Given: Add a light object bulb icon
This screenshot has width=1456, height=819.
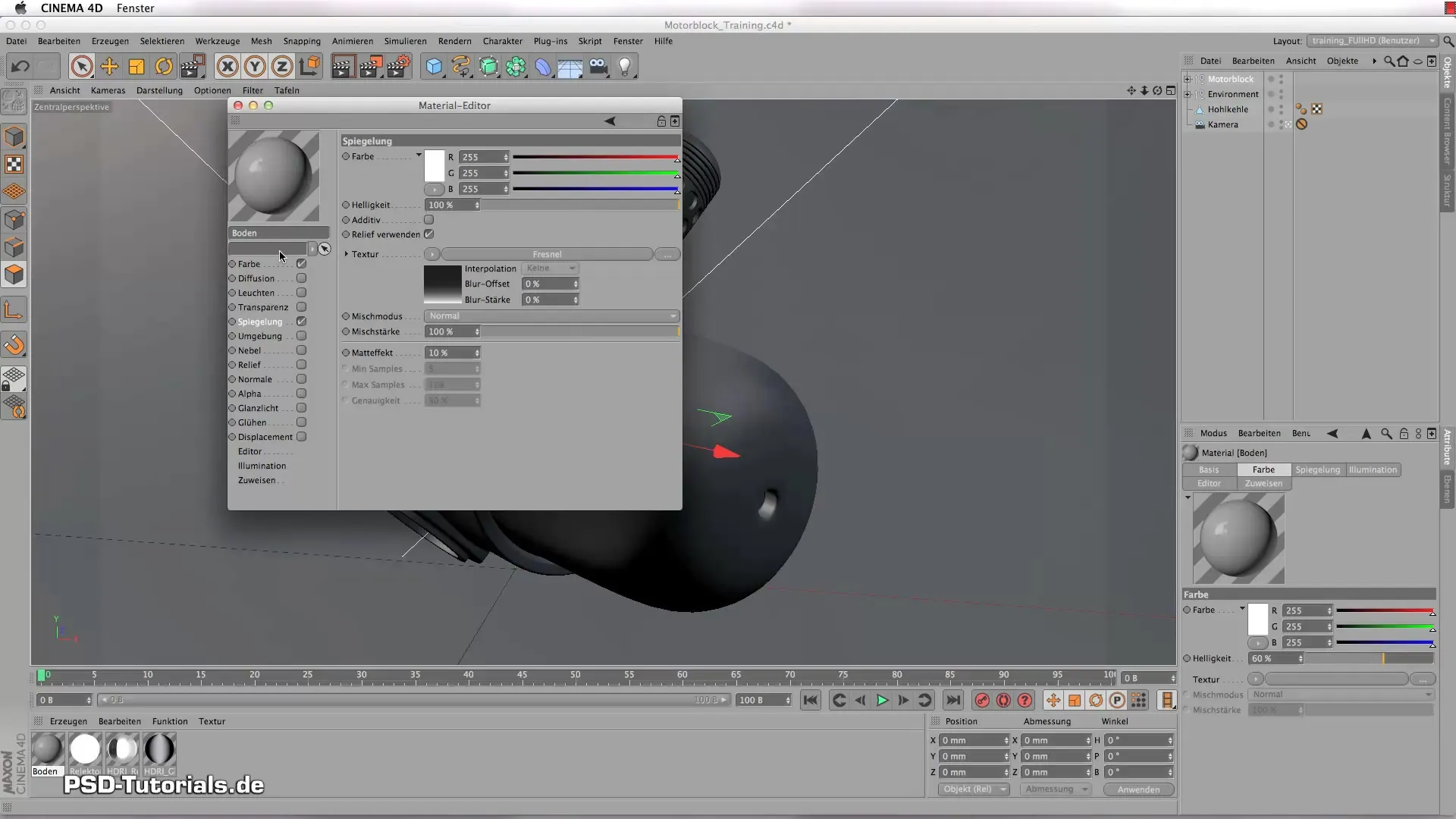Looking at the screenshot, I should [x=625, y=67].
